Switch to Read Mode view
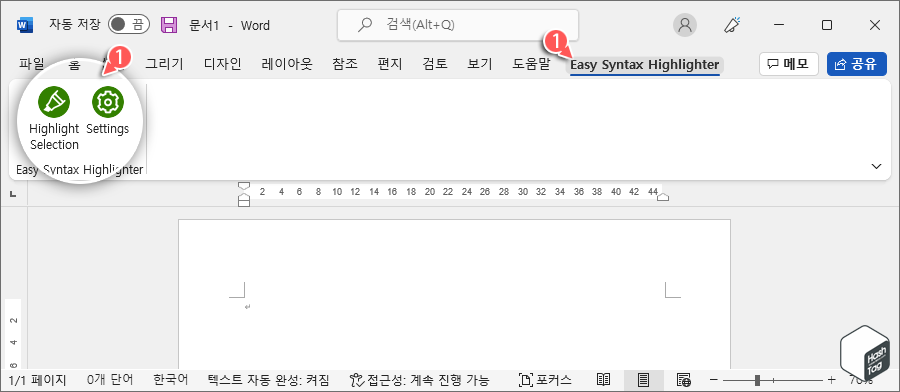900x392 pixels. coord(603,379)
